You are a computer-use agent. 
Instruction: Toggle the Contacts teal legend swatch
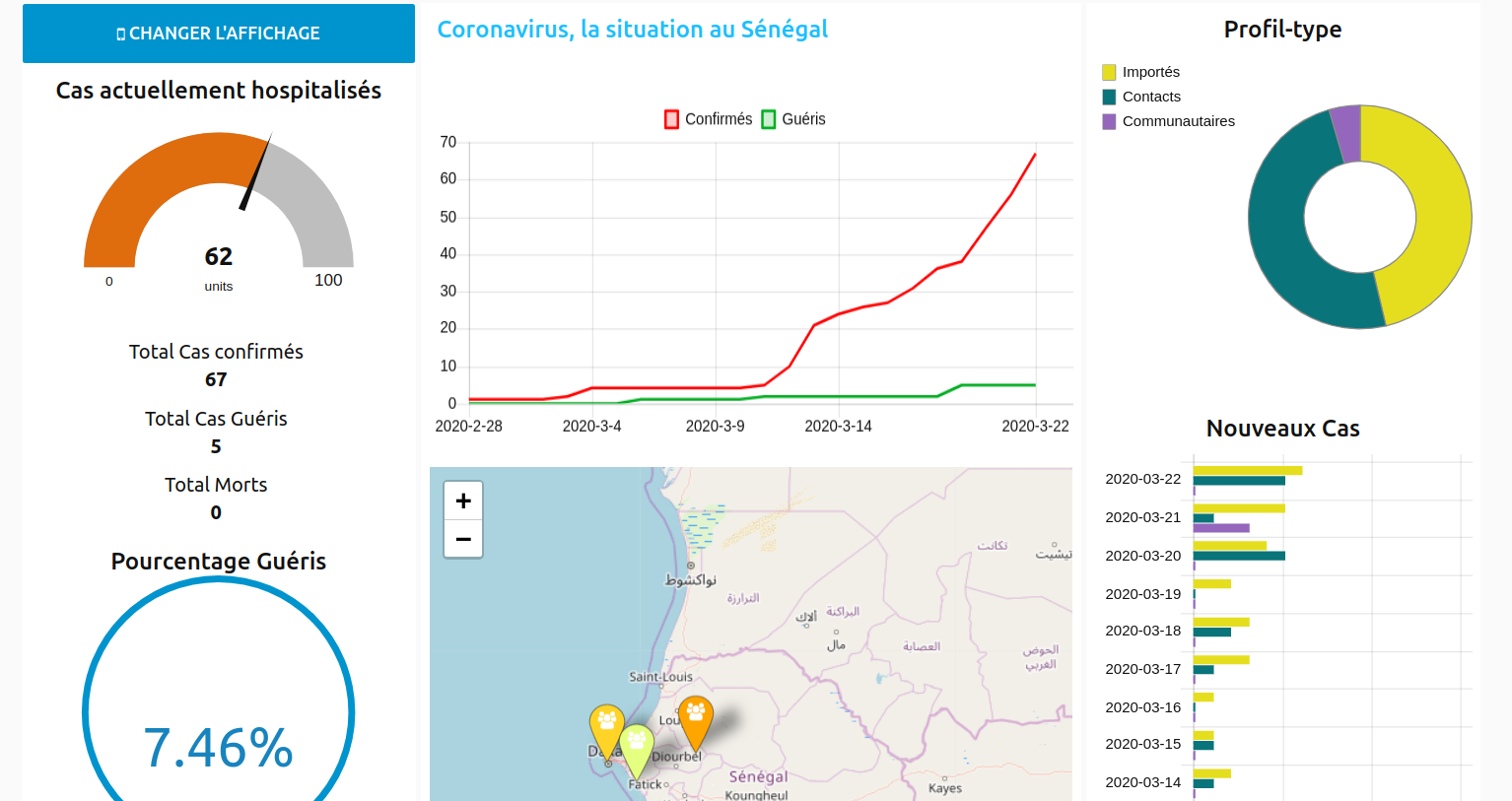click(x=1109, y=97)
